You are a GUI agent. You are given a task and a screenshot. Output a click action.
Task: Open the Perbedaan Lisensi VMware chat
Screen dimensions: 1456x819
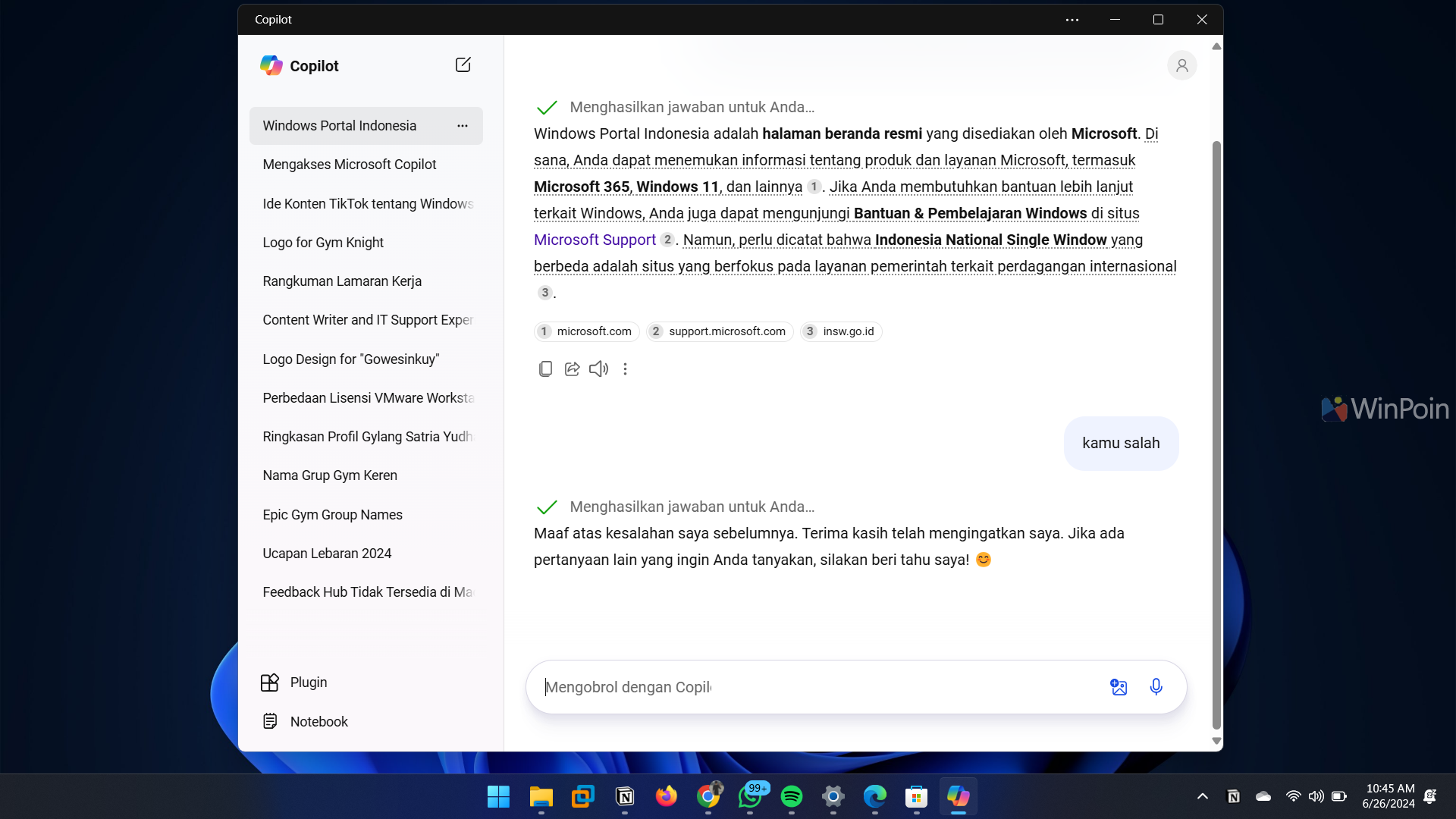tap(366, 398)
